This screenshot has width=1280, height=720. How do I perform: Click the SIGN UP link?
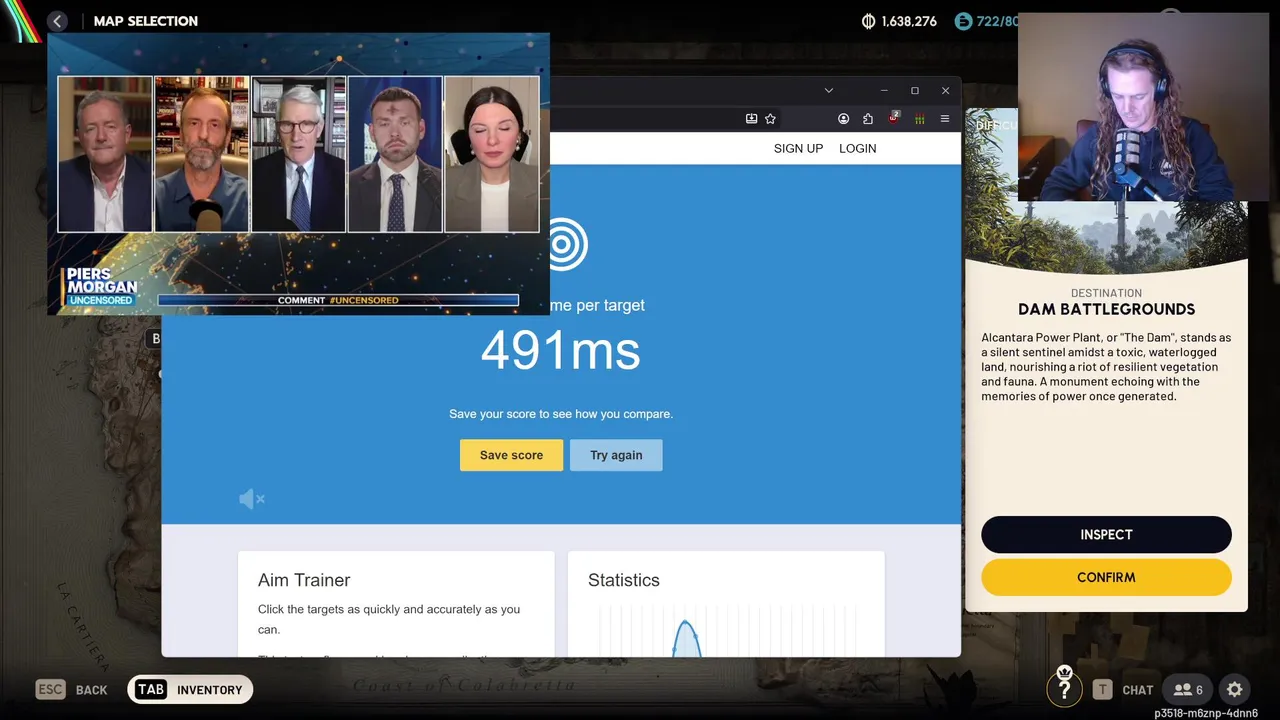click(798, 148)
